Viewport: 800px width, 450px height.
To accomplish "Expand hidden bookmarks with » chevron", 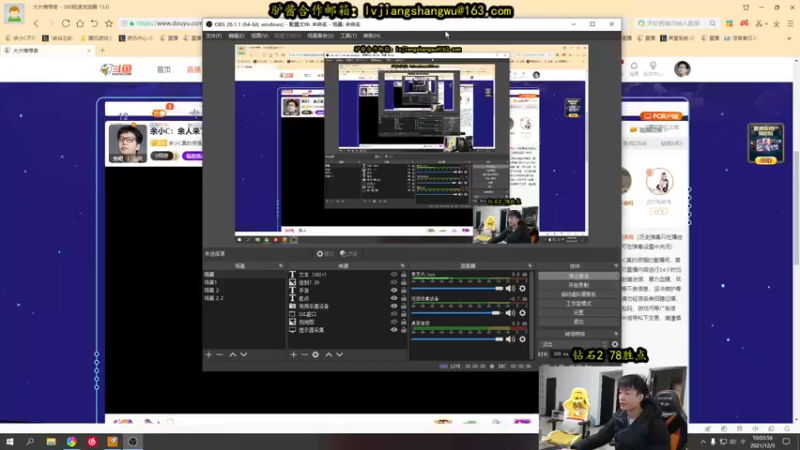I will pyautogui.click(x=789, y=38).
